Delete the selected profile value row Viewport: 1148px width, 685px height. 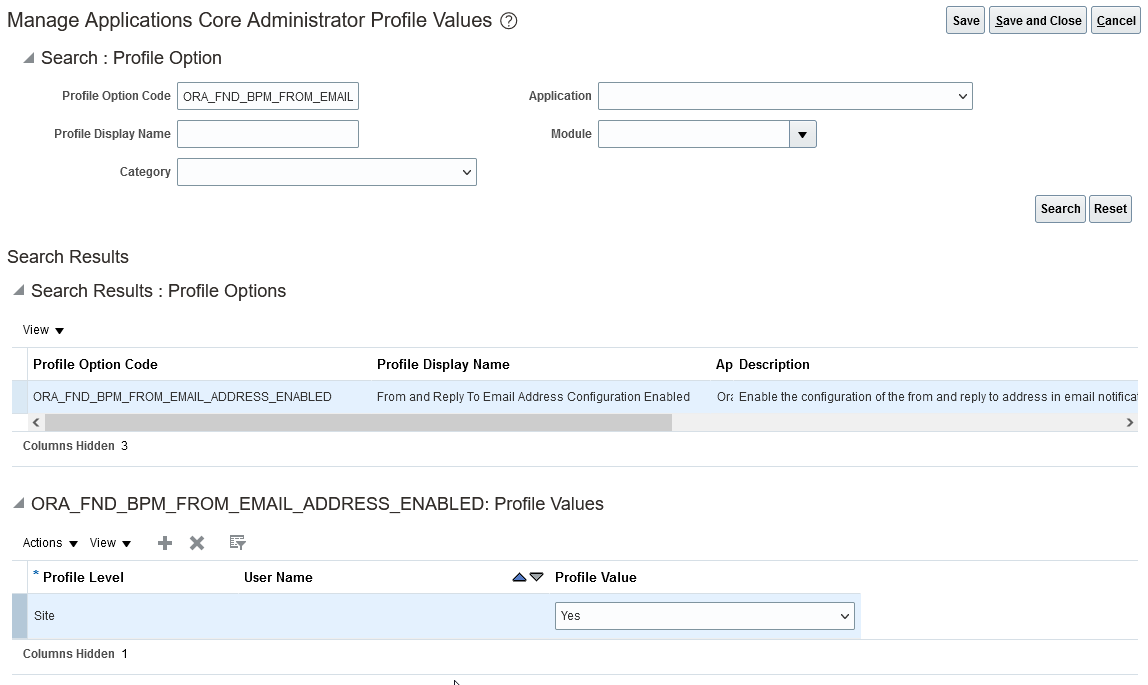click(197, 543)
